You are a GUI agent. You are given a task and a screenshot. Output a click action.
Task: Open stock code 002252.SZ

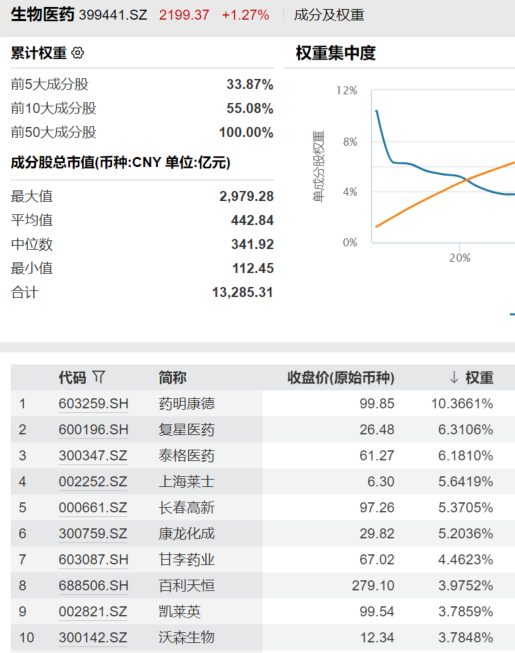[93, 481]
